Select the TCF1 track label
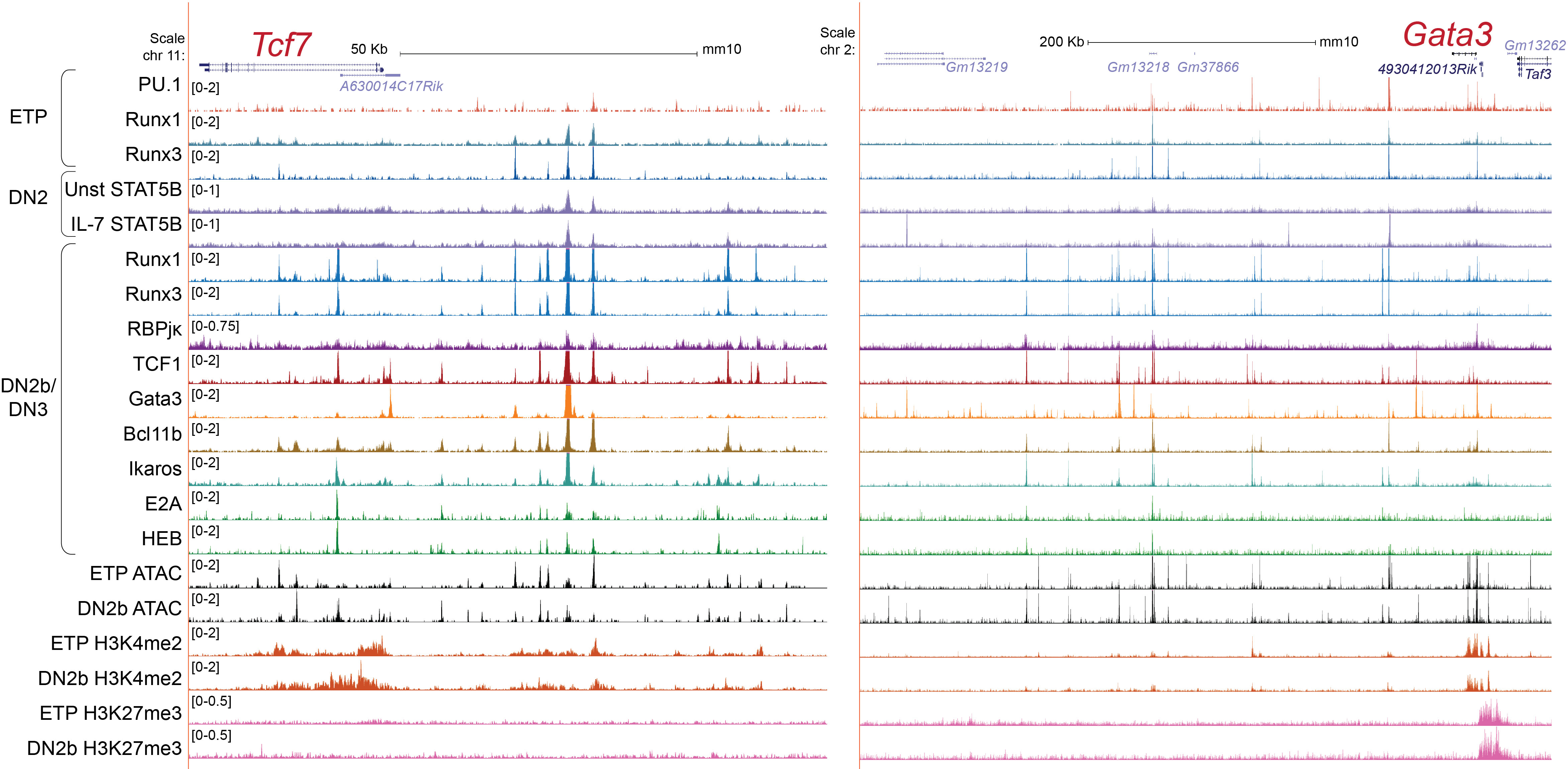 click(x=157, y=364)
